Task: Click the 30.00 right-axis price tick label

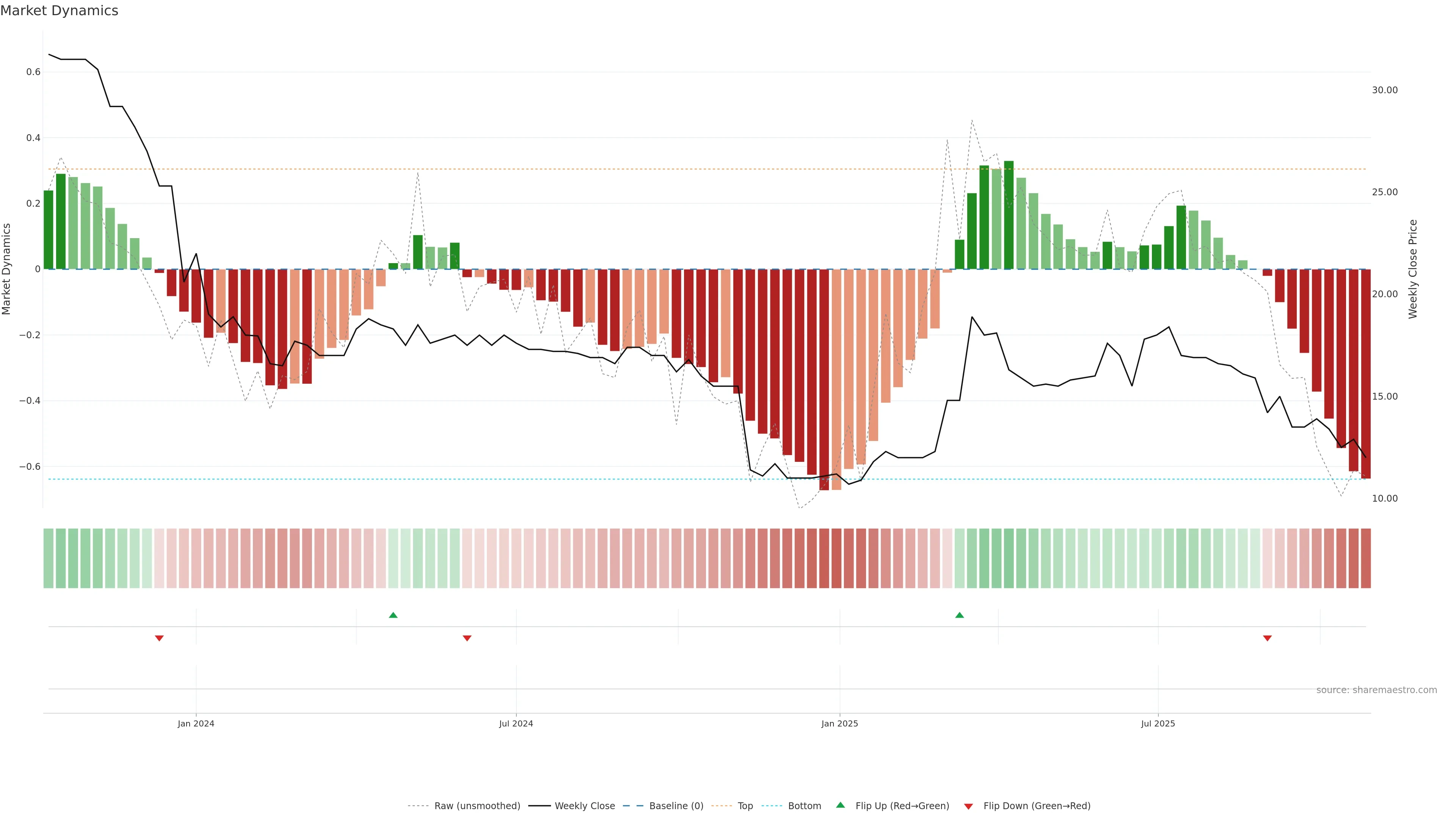Action: [x=1384, y=91]
